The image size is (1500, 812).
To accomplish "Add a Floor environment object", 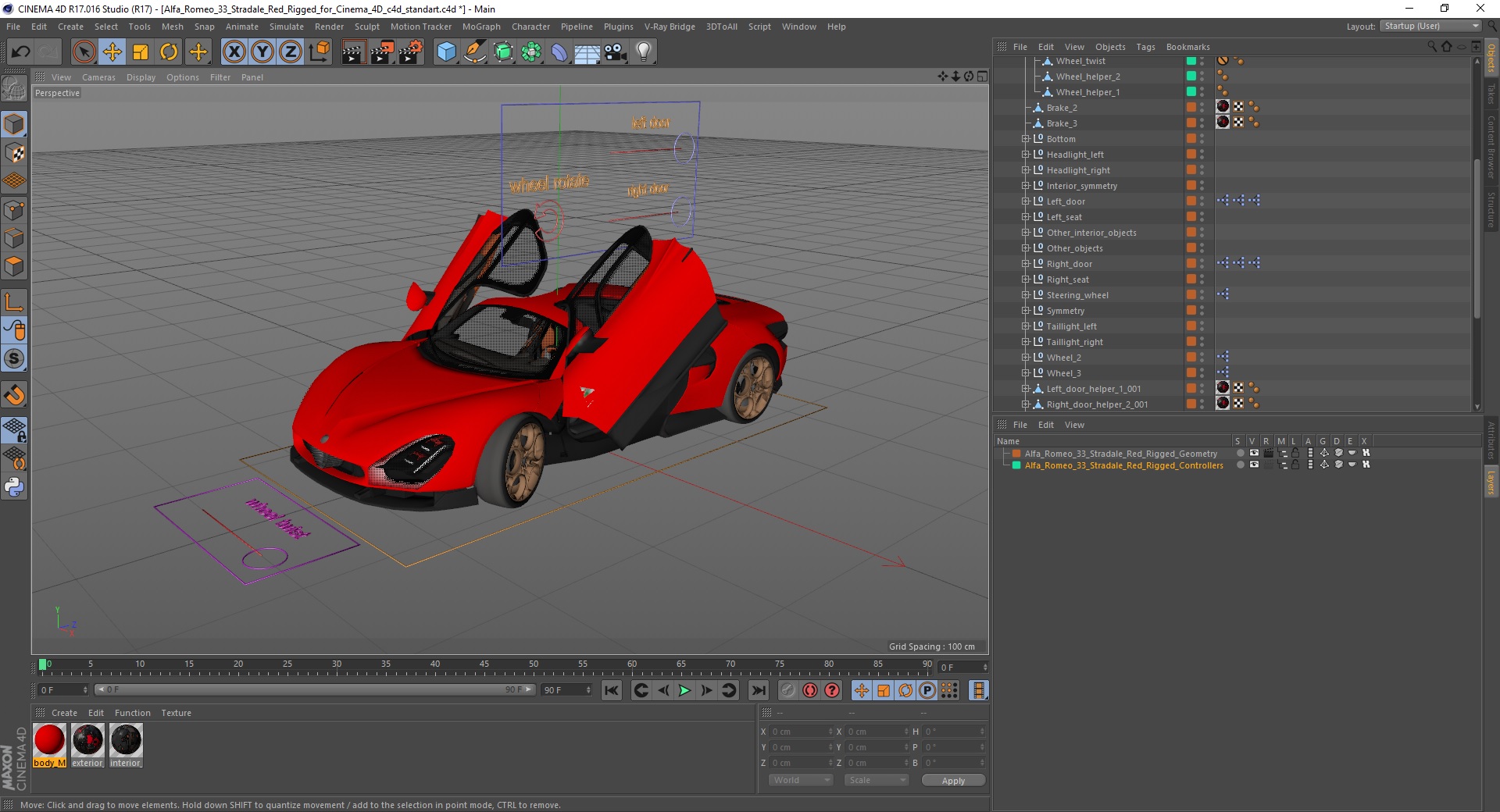I will coord(587,52).
